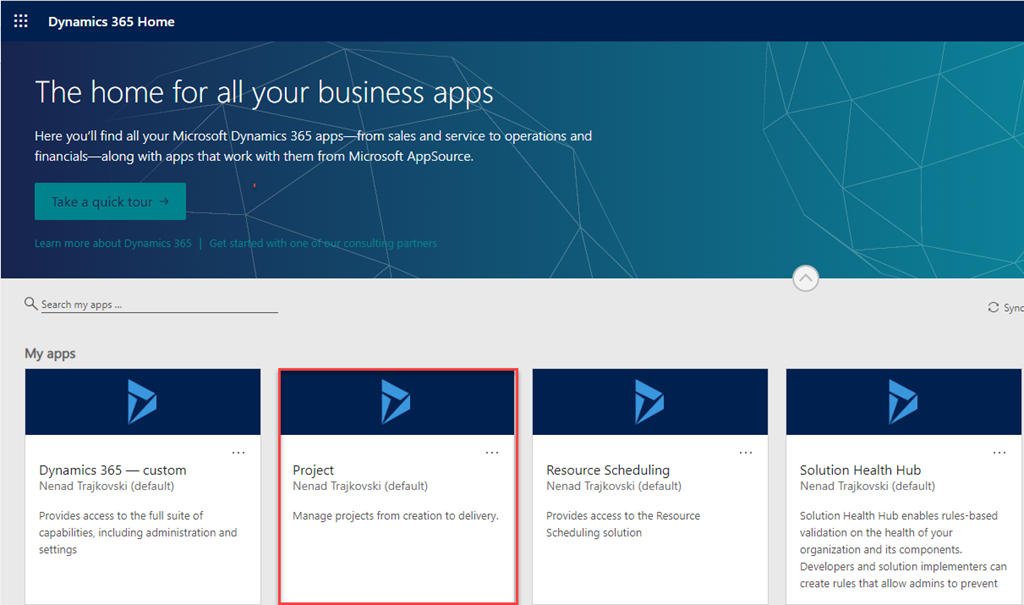Open the app launcher waffle icon

point(20,21)
